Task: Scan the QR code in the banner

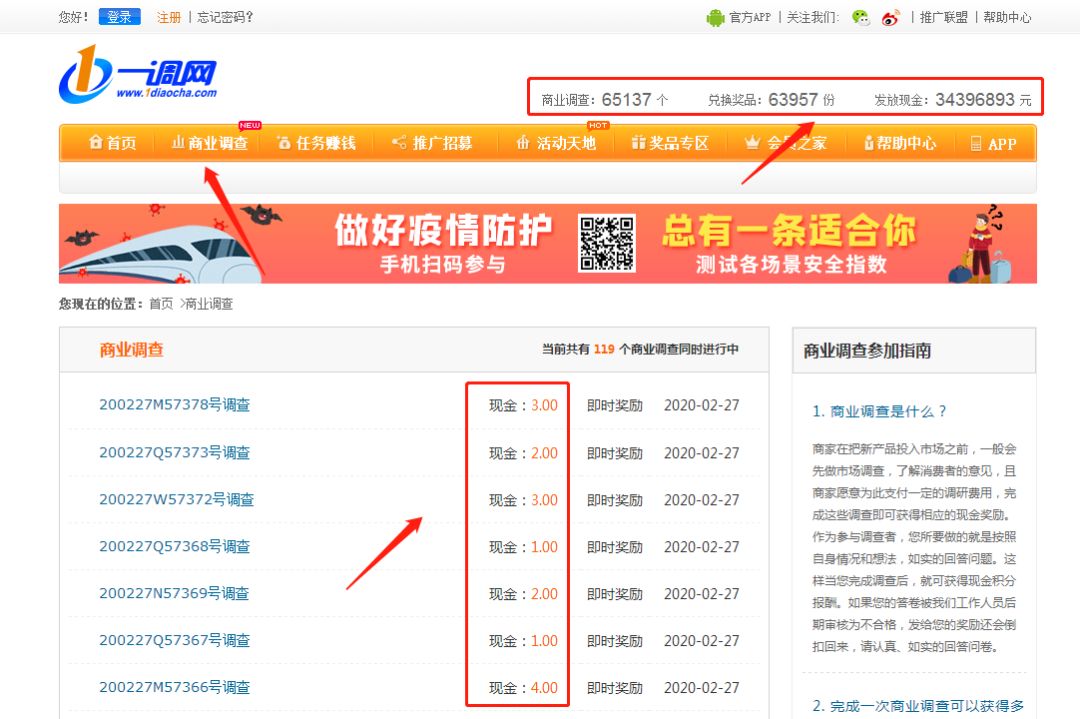Action: [607, 243]
